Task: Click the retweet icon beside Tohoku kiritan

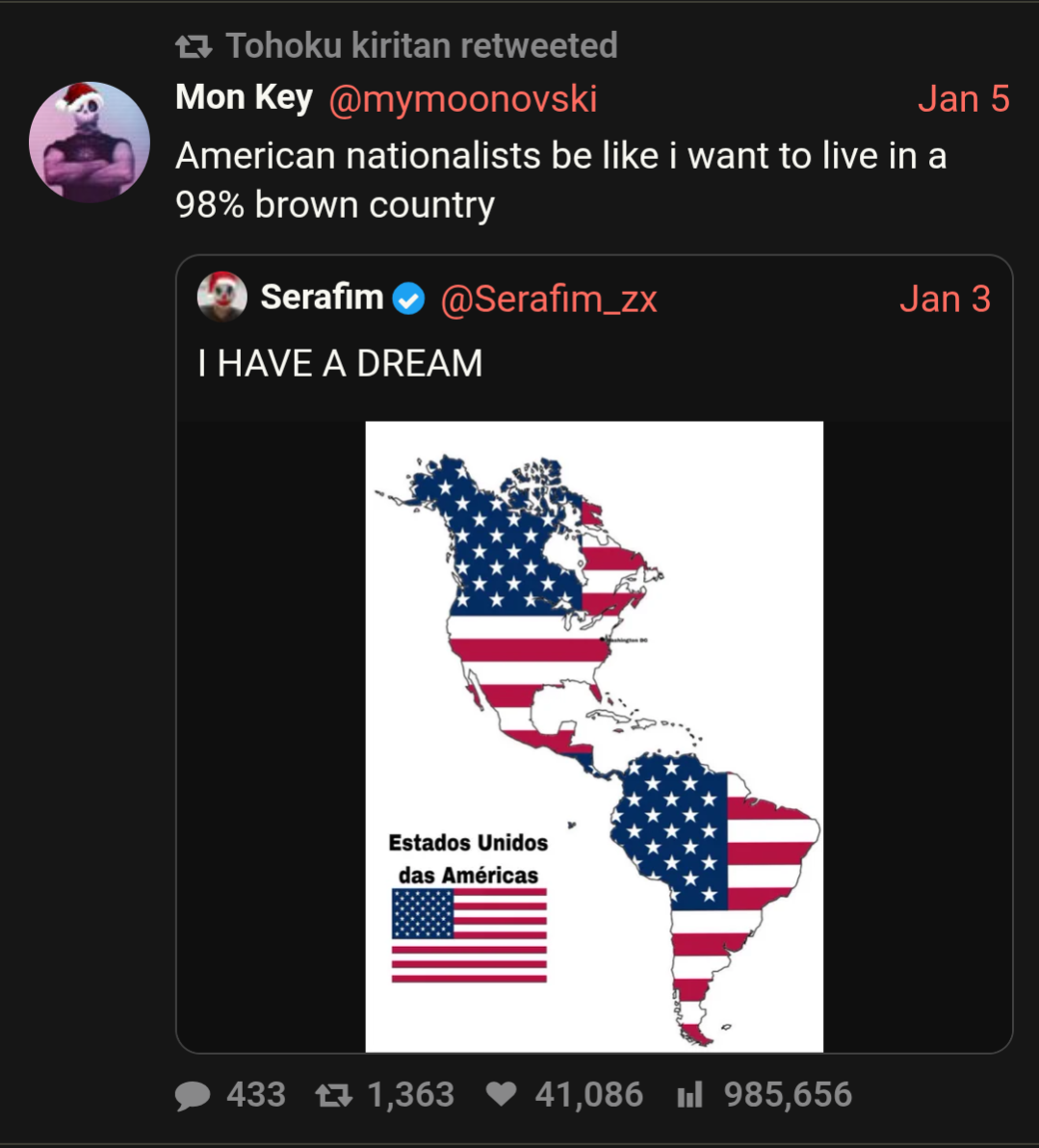Action: [194, 45]
